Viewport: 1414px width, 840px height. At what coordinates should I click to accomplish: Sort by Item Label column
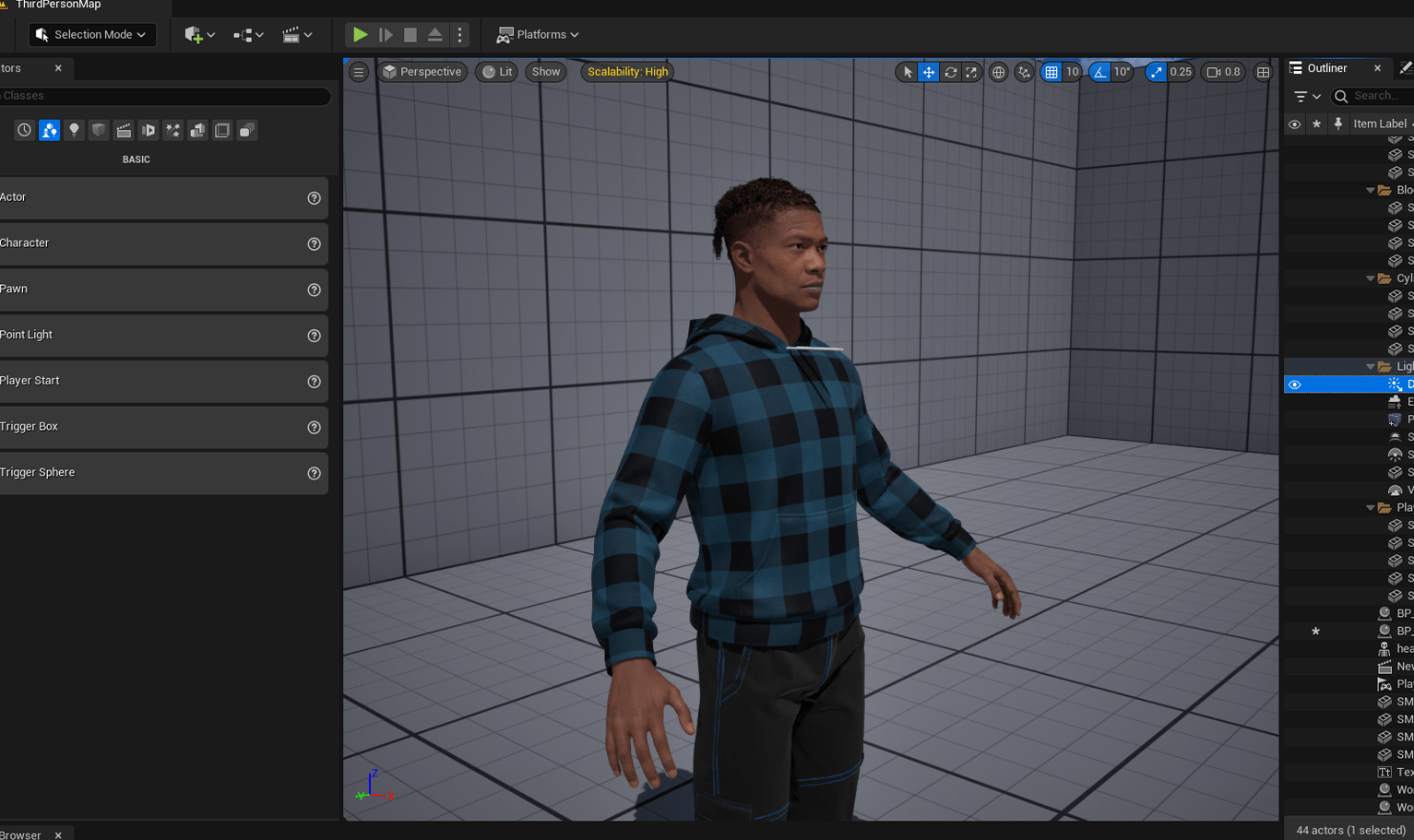tap(1381, 124)
